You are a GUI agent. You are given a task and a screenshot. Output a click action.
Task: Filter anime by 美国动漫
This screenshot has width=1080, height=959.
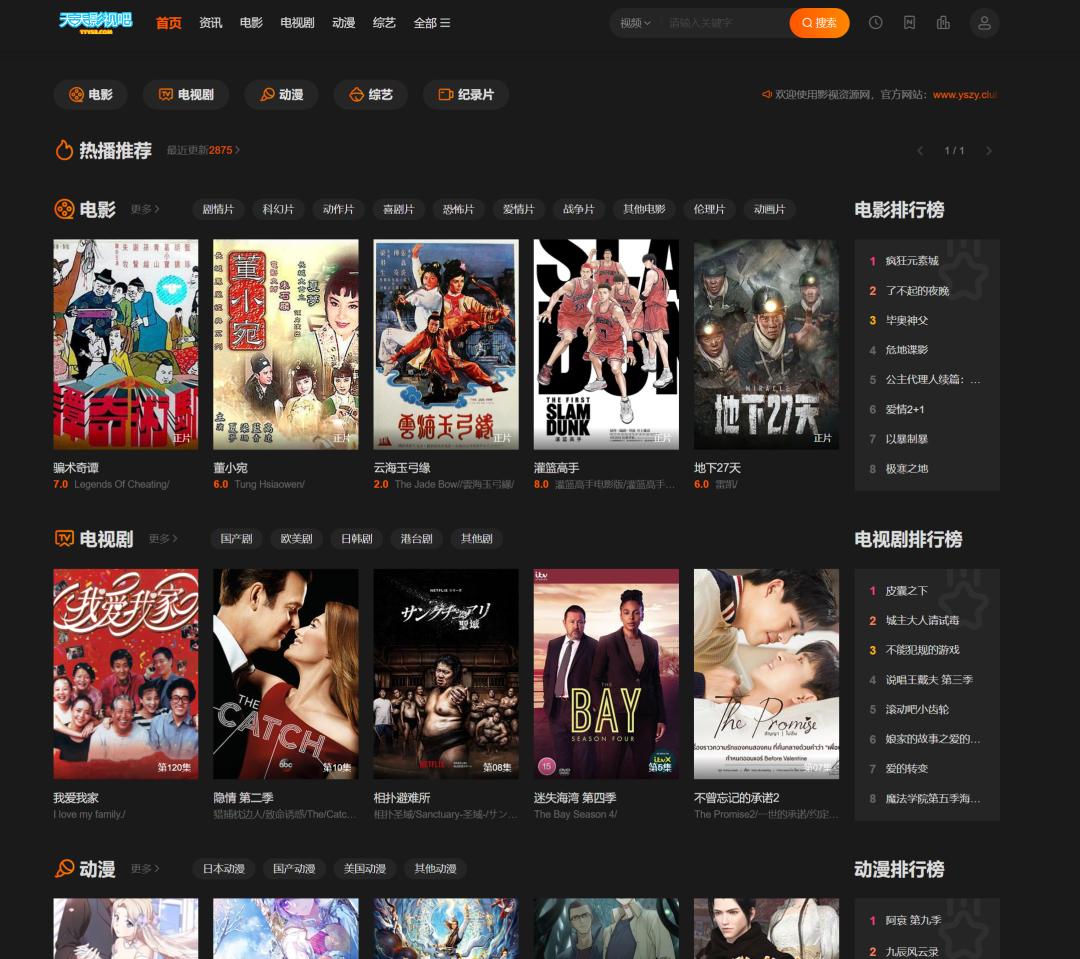point(365,868)
